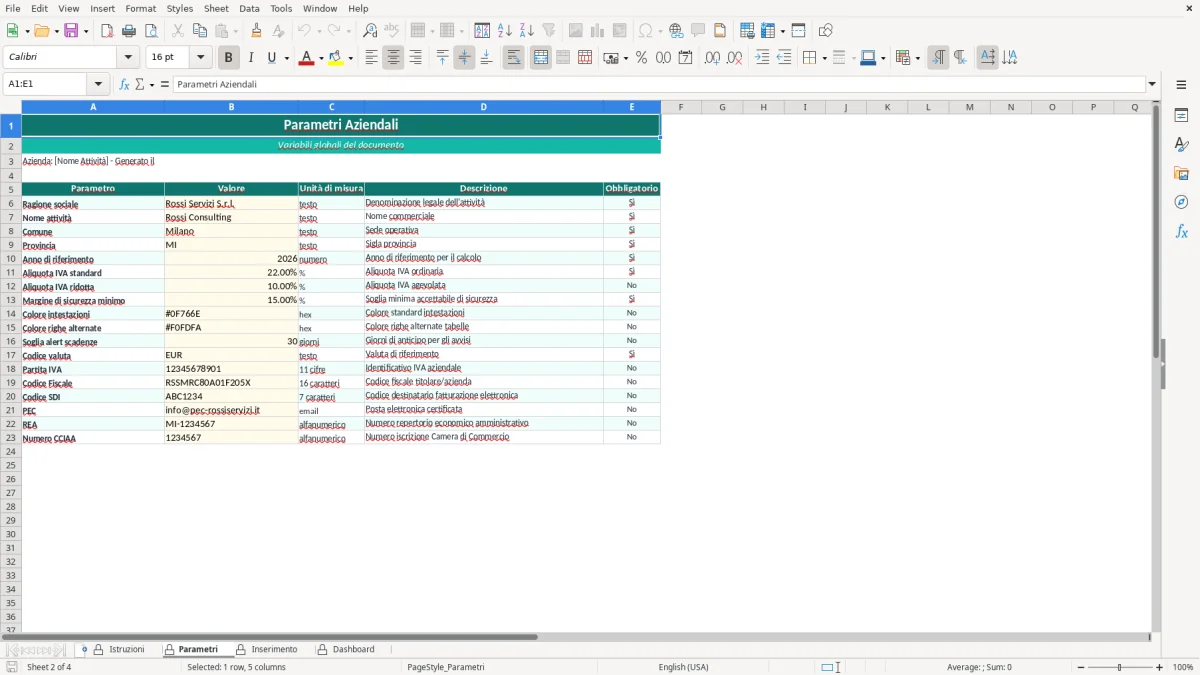Click the formula input line
The height and width of the screenshot is (675, 1200).
pyautogui.click(x=658, y=84)
